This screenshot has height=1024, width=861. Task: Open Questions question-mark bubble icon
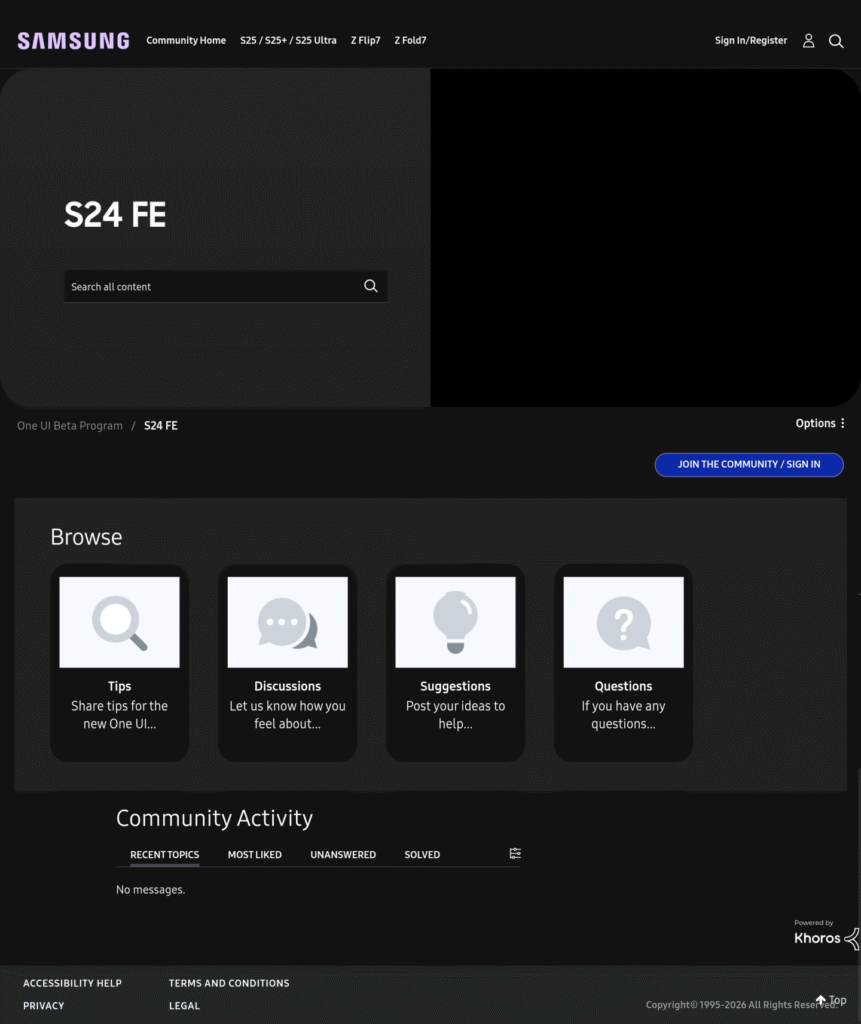(x=623, y=622)
